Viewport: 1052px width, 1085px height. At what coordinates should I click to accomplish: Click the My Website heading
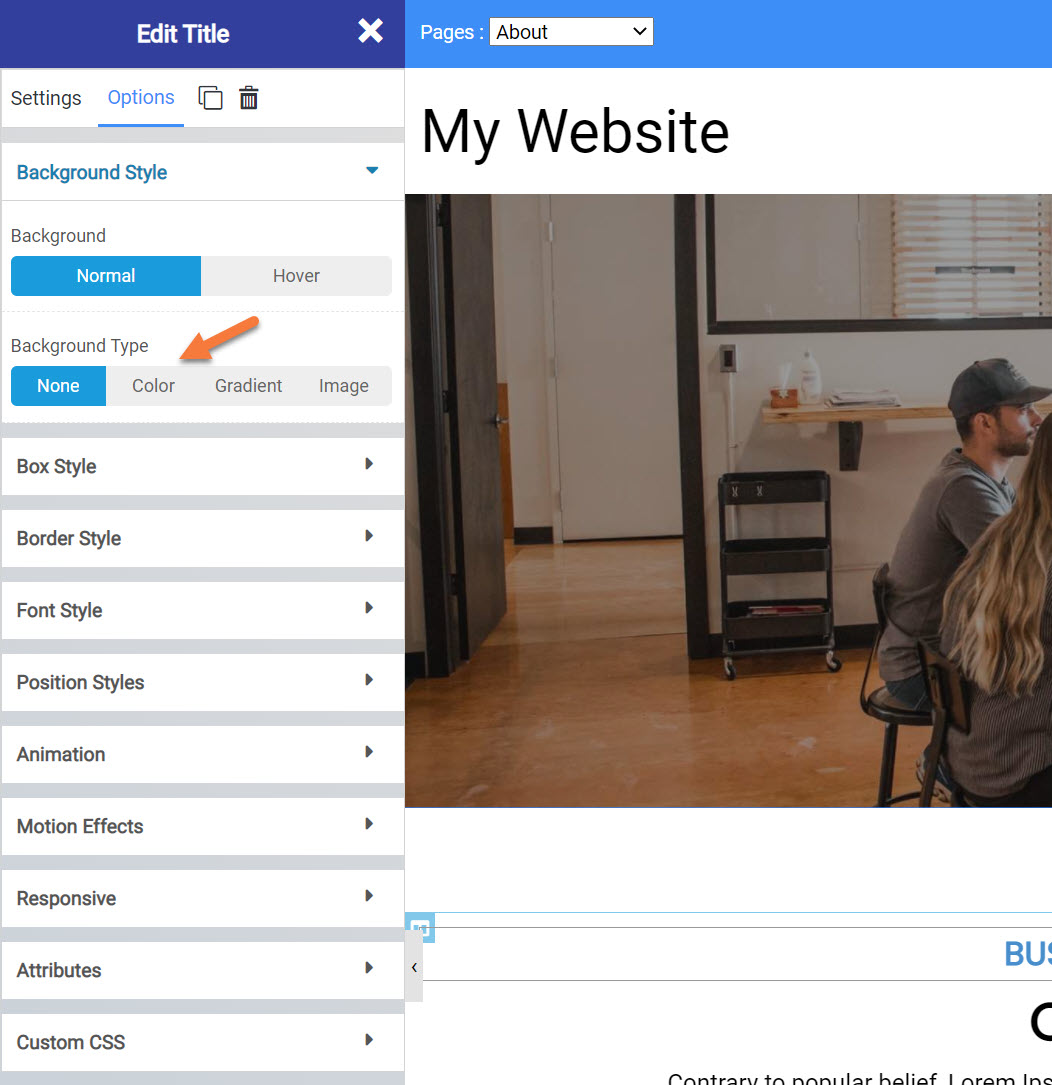(575, 131)
